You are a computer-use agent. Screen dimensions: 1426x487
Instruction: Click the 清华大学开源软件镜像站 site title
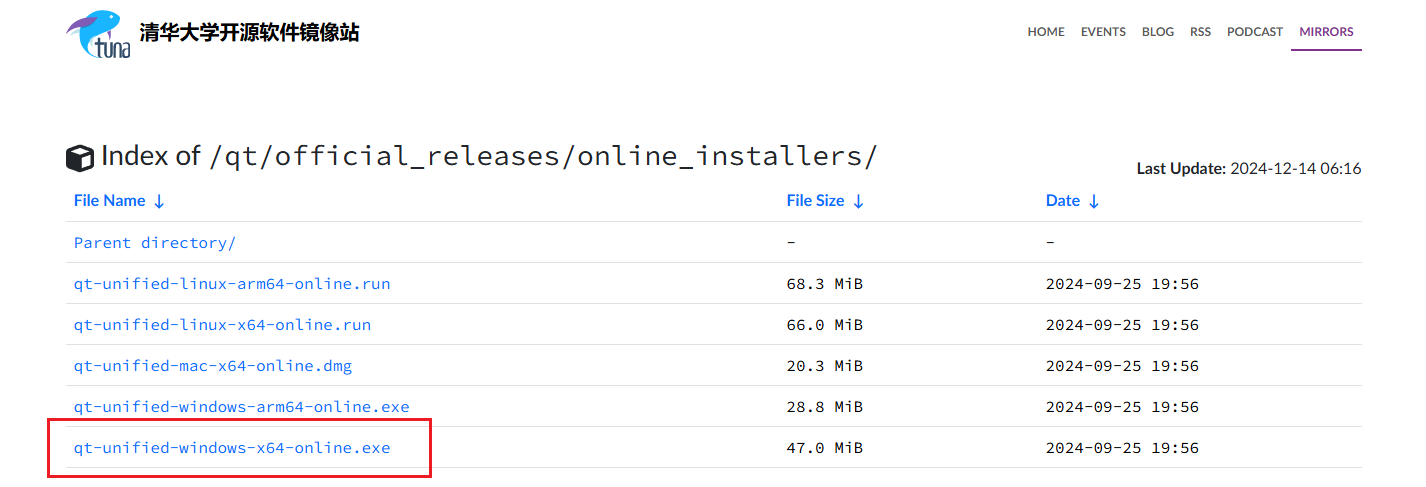click(249, 33)
